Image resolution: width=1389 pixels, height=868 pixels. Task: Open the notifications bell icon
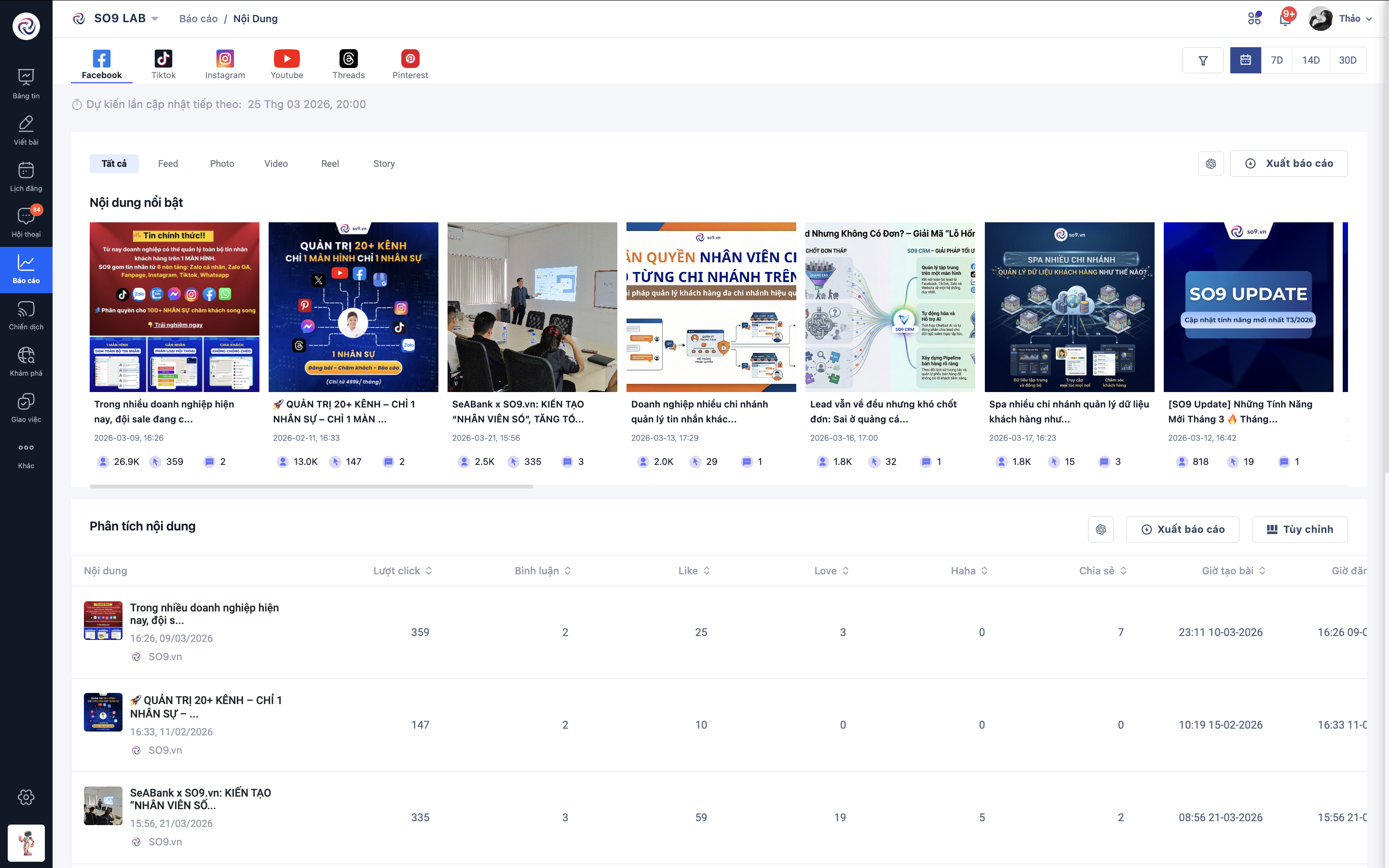coord(1285,19)
